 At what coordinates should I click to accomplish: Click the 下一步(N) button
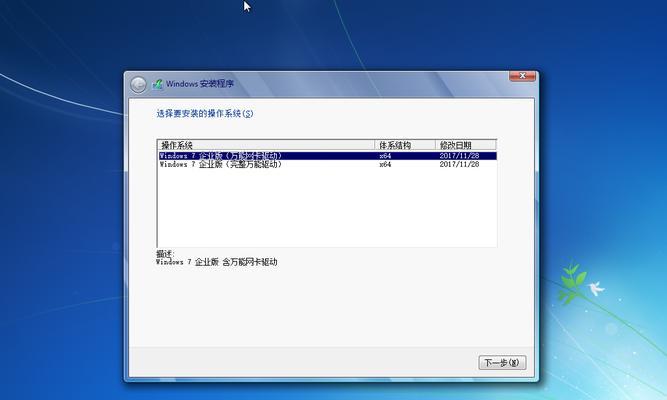click(502, 363)
